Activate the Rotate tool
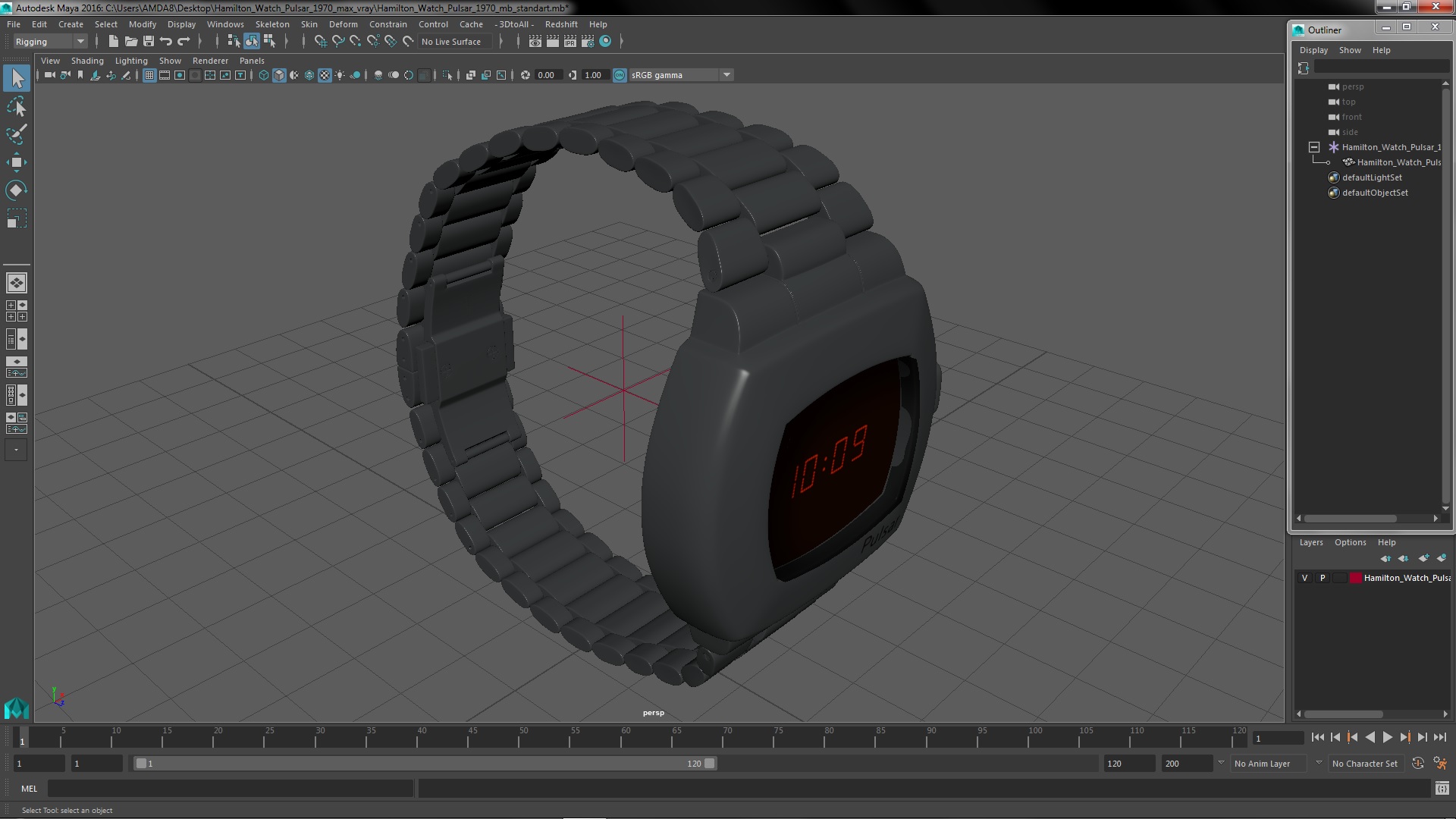The width and height of the screenshot is (1456, 819). [x=17, y=190]
